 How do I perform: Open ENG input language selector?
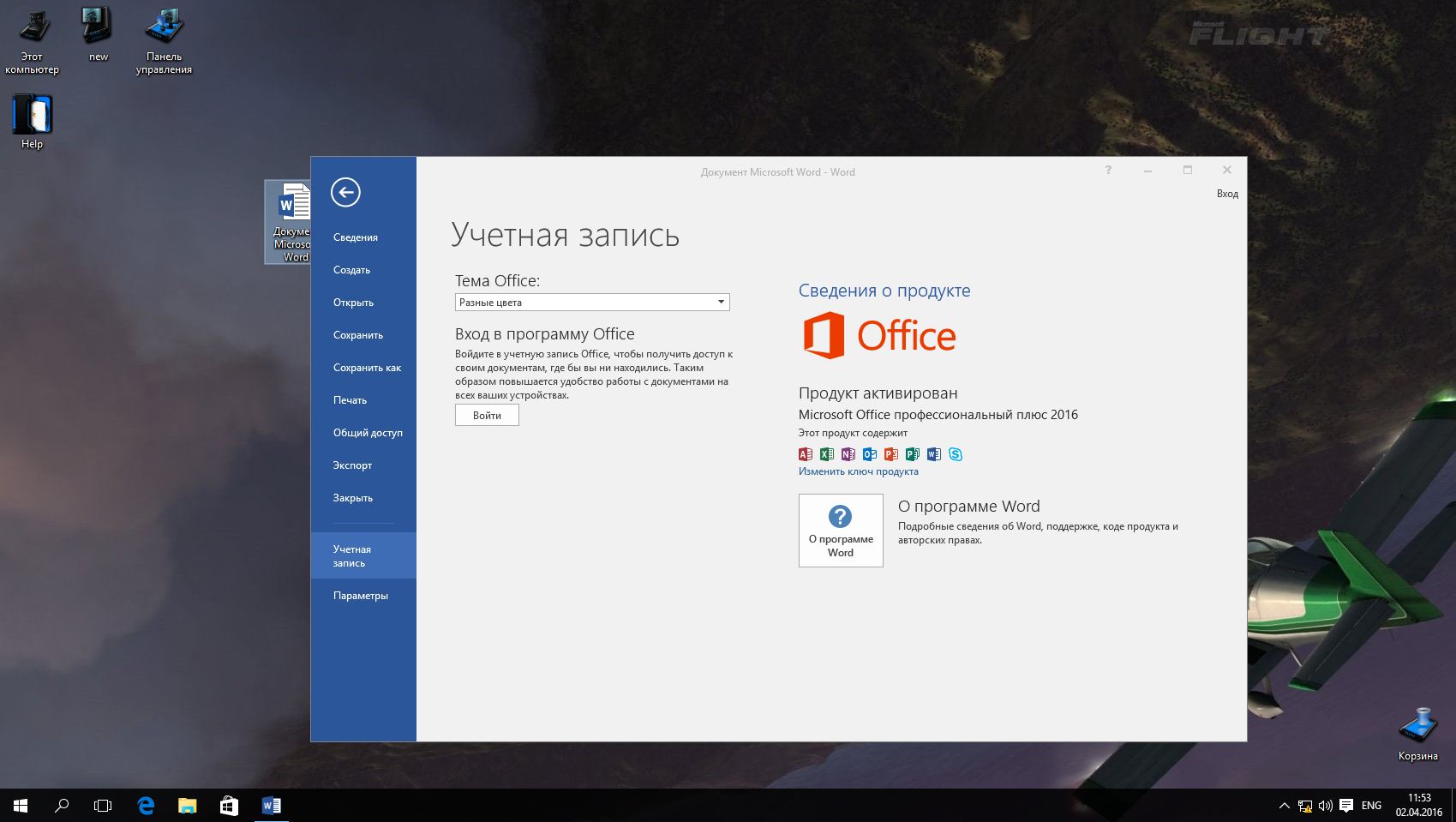[x=1371, y=806]
